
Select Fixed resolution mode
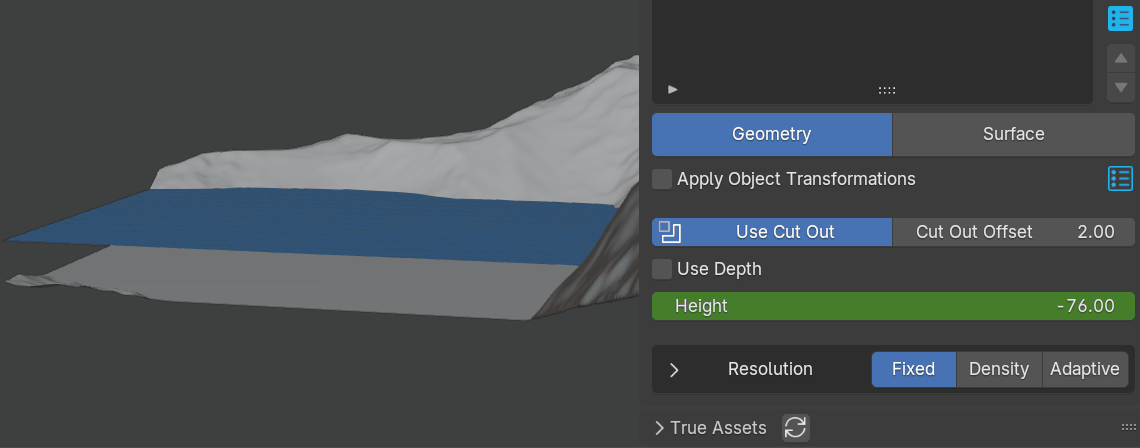pyautogui.click(x=913, y=369)
